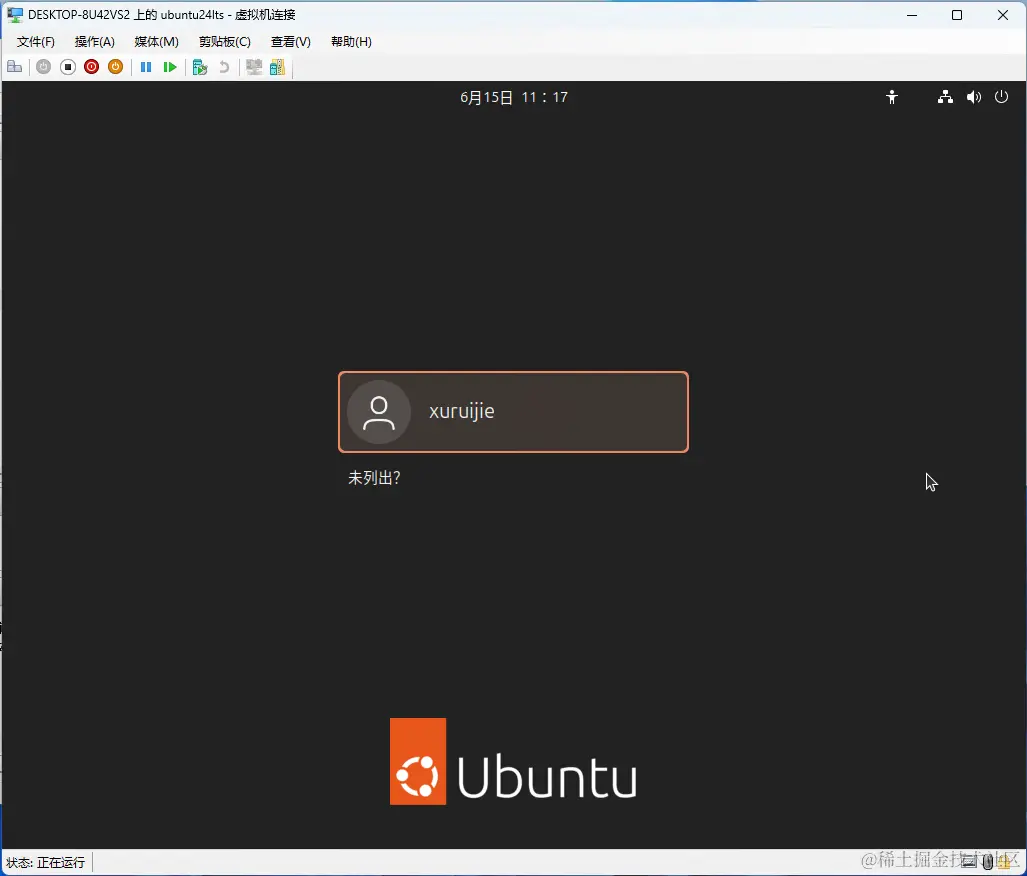Save VM state with the orange power icon
The height and width of the screenshot is (876, 1027).
pyautogui.click(x=115, y=67)
